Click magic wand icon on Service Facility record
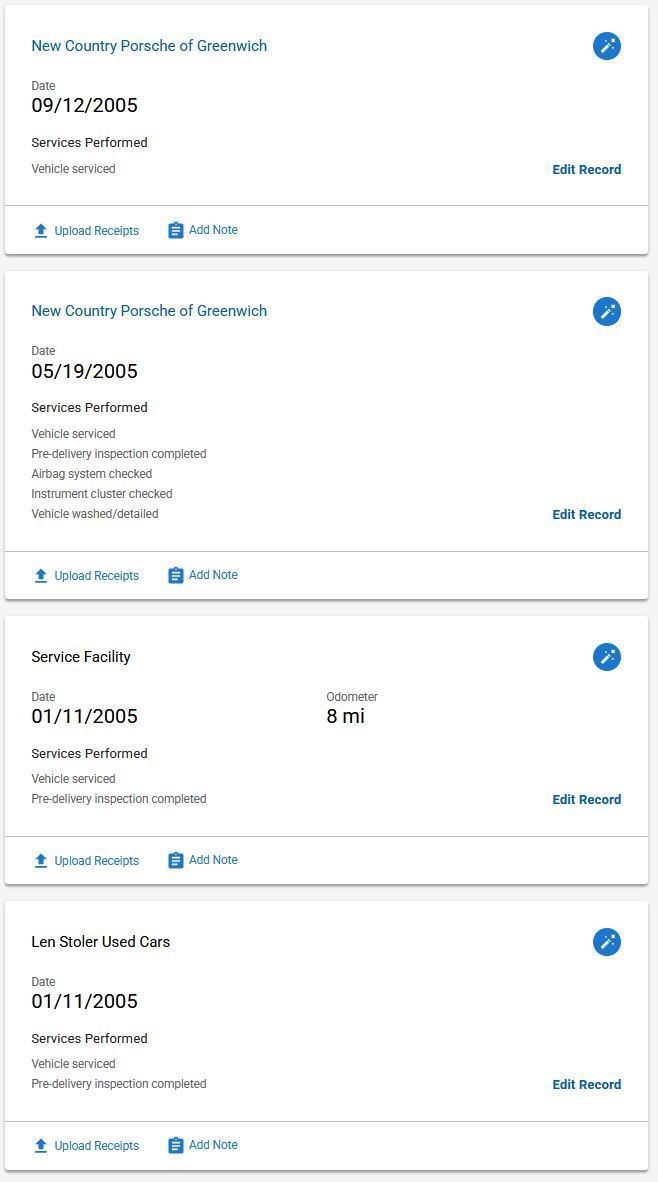The height and width of the screenshot is (1182, 658). tap(607, 657)
